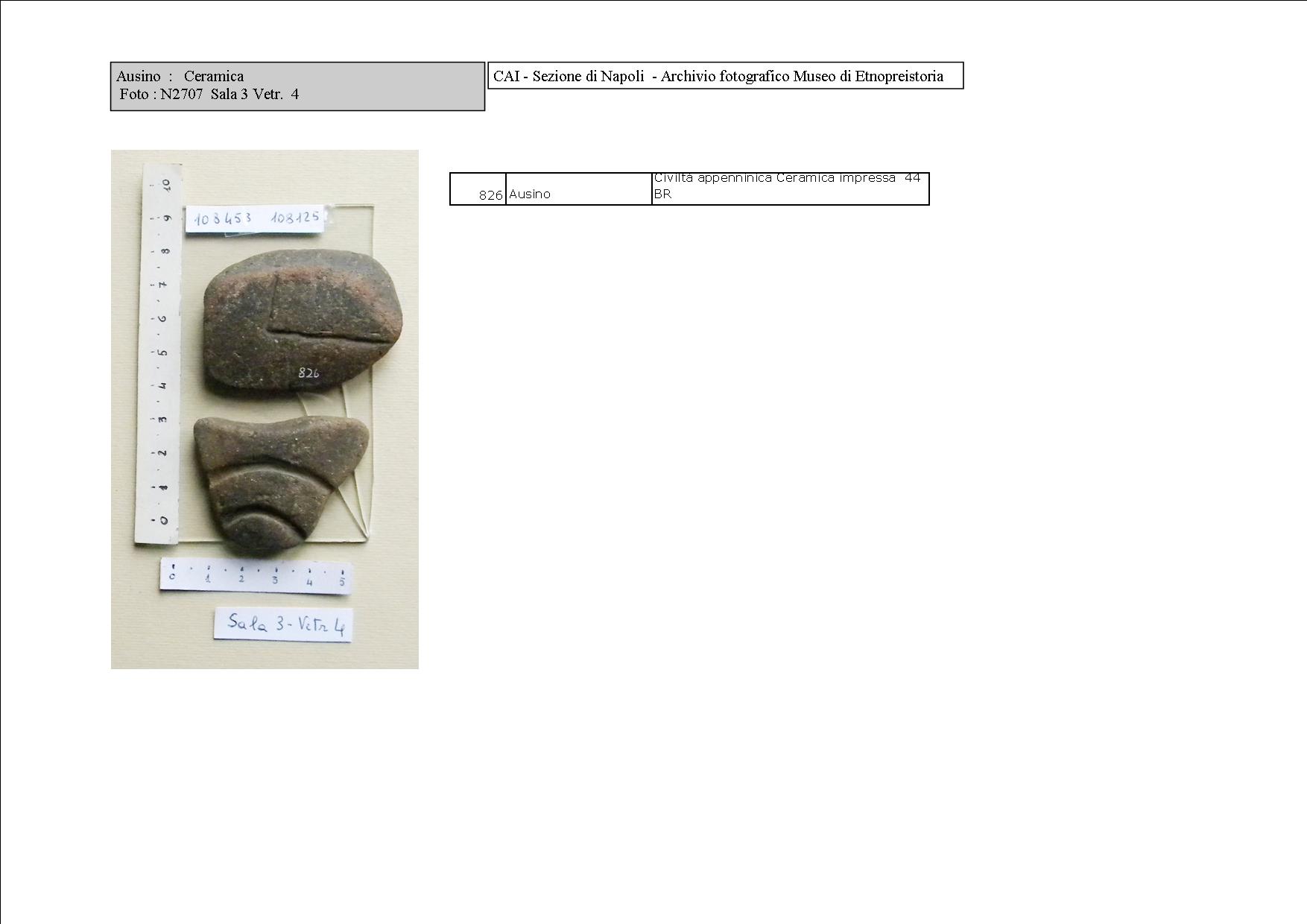The image size is (1307, 924).
Task: Click the ceramic fragments photo thumbnail
Action: [x=265, y=409]
